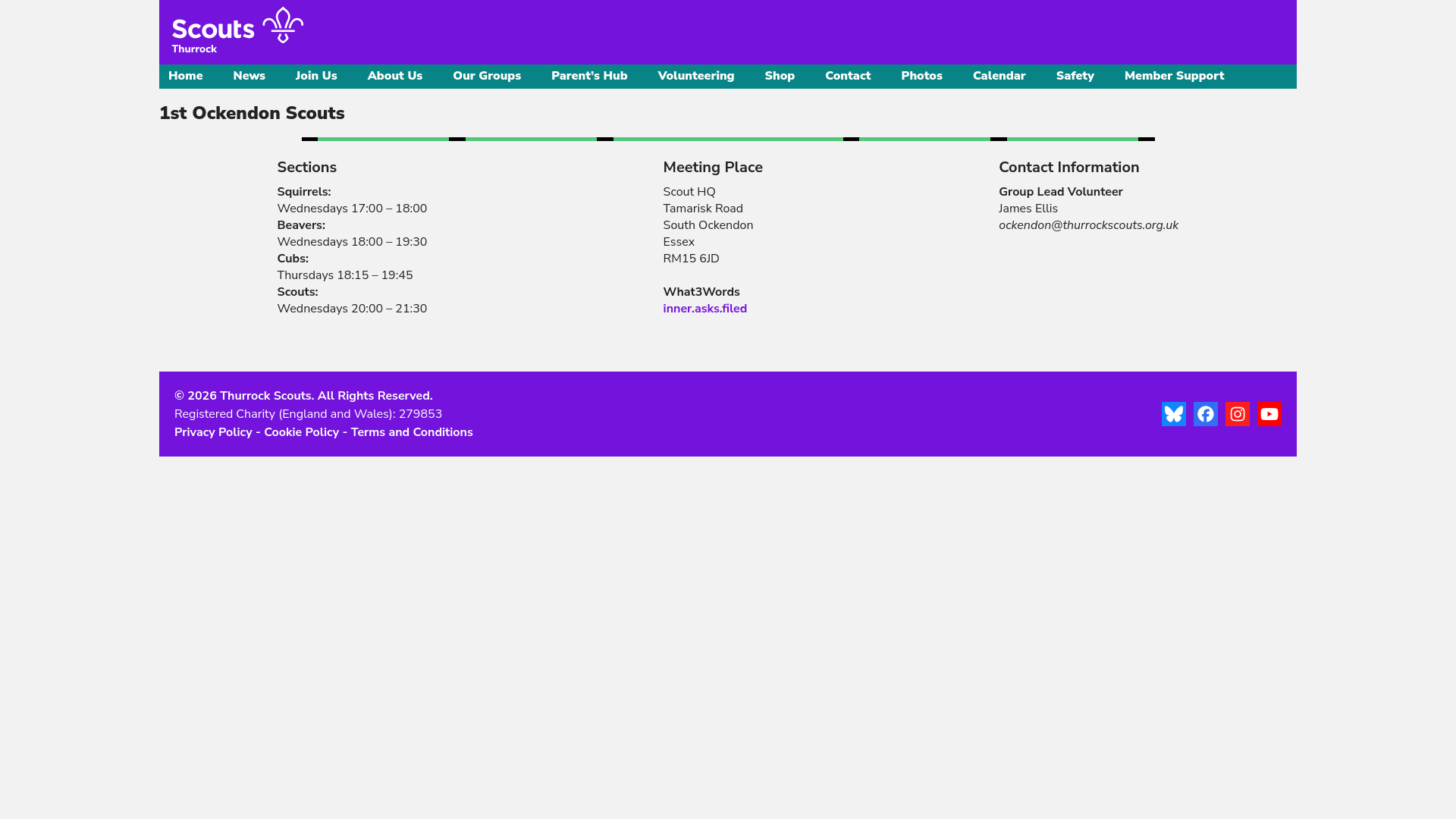This screenshot has height=819, width=1456.
Task: Open the Our Groups menu
Action: click(487, 76)
